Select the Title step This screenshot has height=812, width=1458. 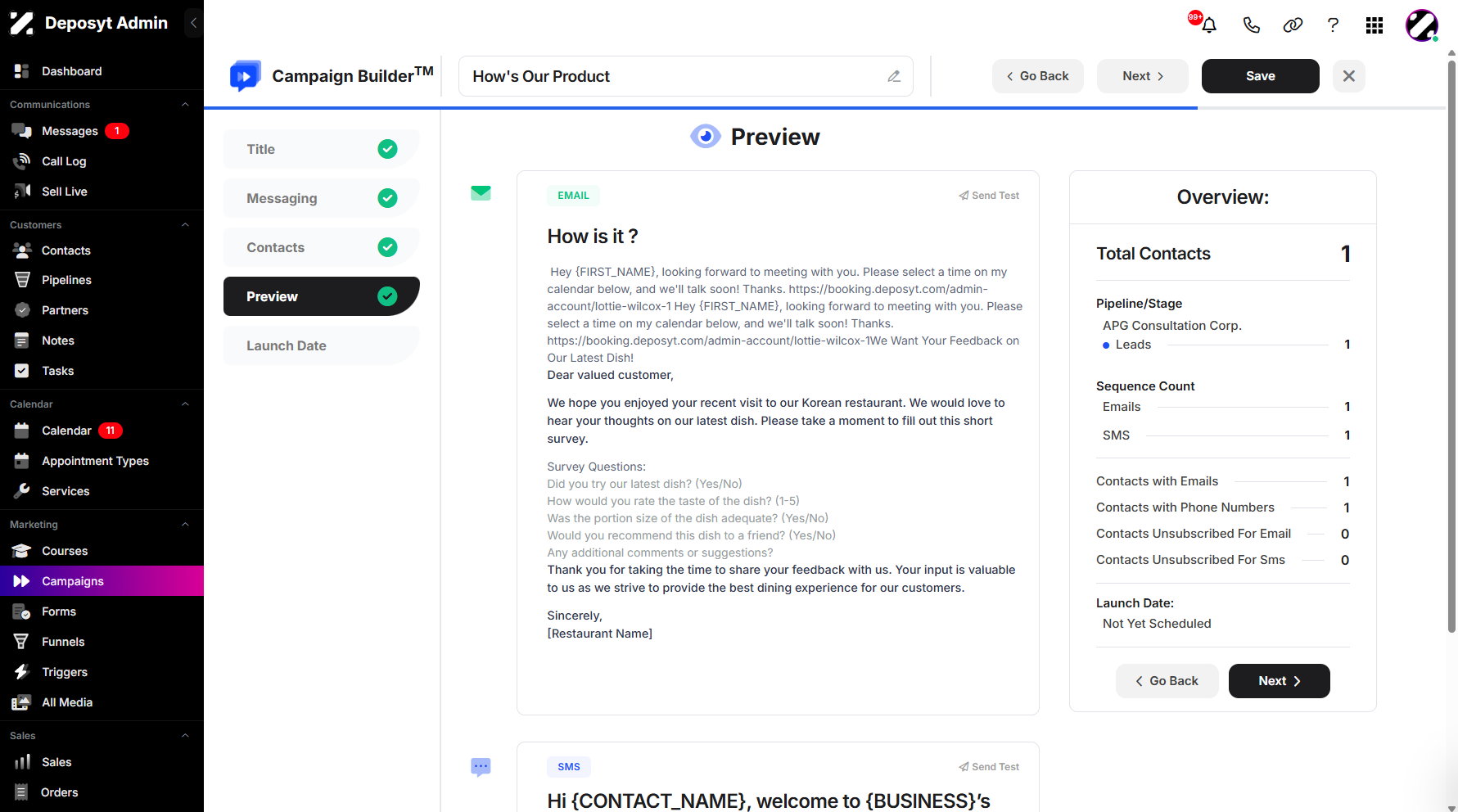point(321,149)
